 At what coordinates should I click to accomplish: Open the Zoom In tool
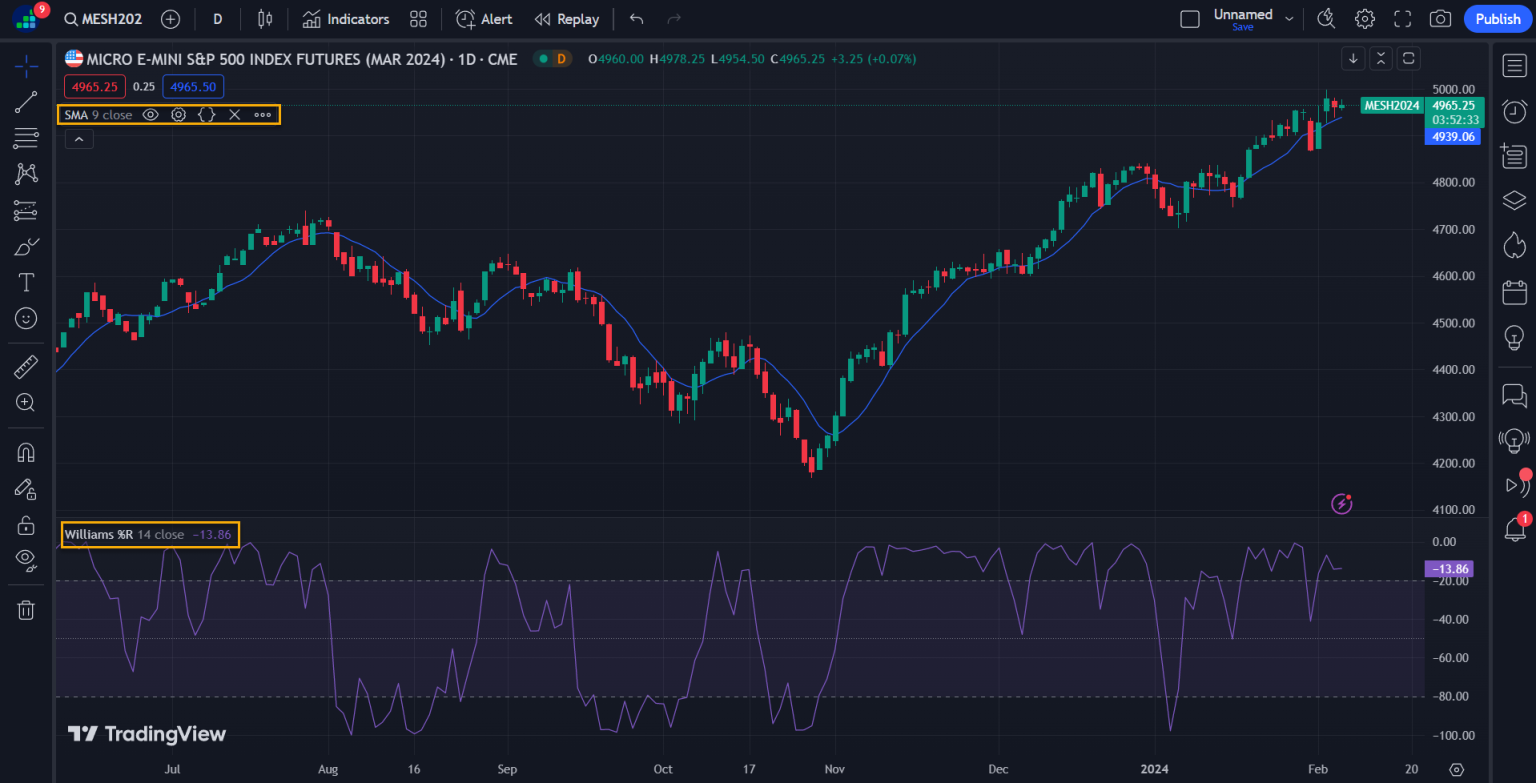tap(26, 403)
